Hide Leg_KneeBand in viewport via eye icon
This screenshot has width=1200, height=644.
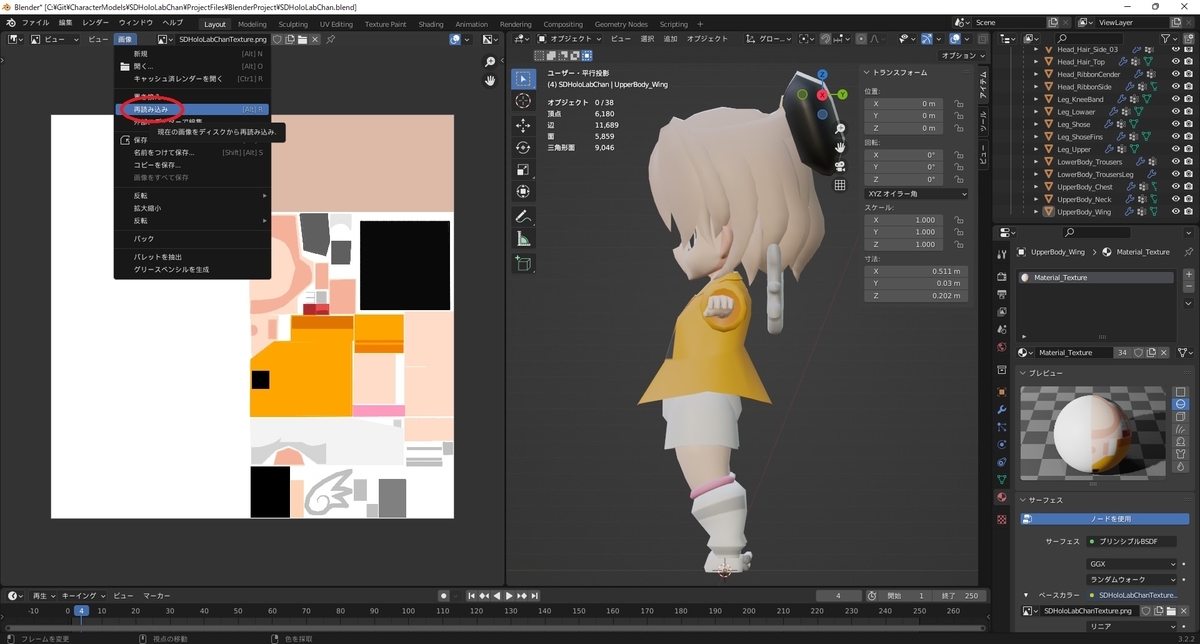click(x=1176, y=99)
